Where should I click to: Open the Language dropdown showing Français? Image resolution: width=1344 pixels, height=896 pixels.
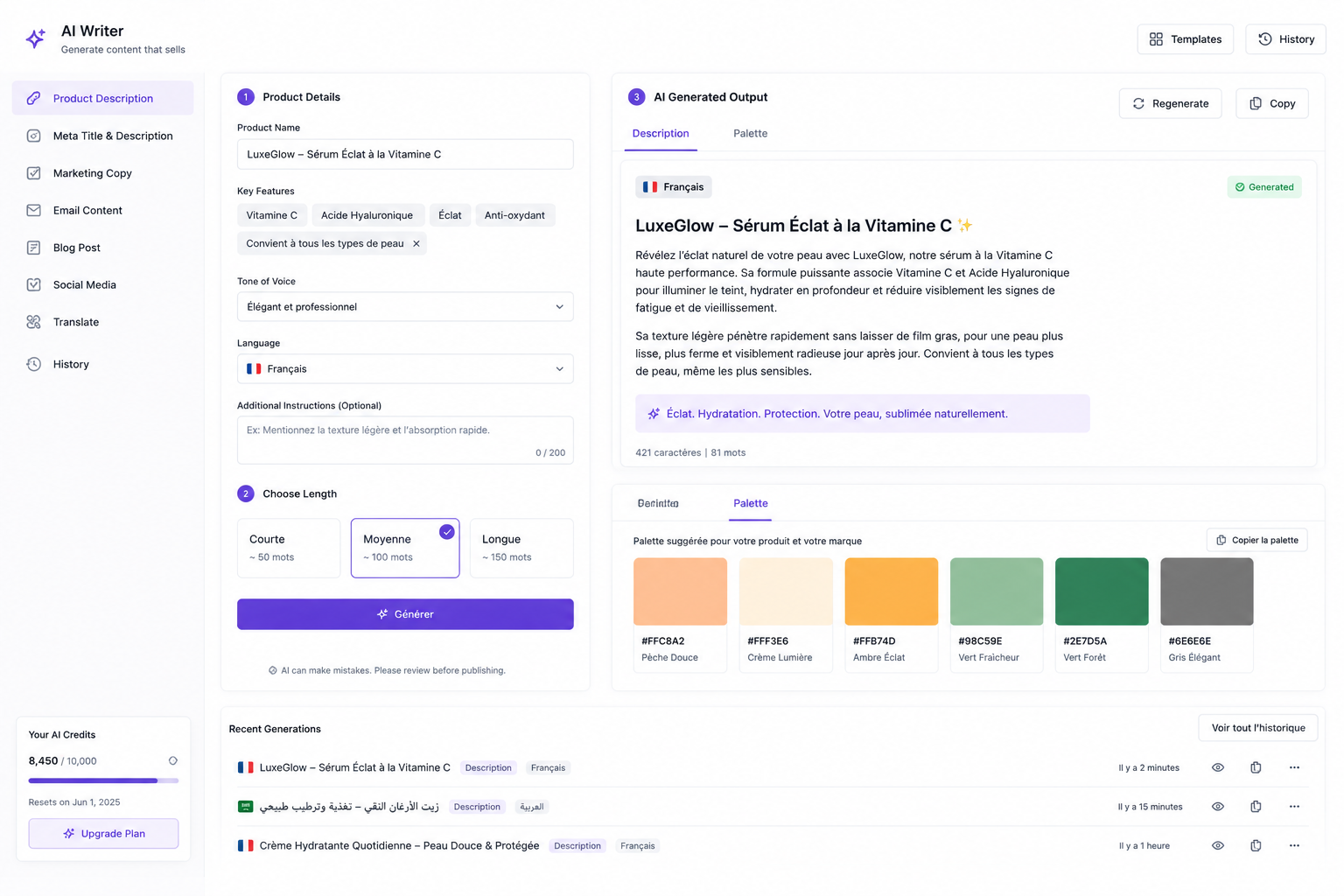point(405,369)
